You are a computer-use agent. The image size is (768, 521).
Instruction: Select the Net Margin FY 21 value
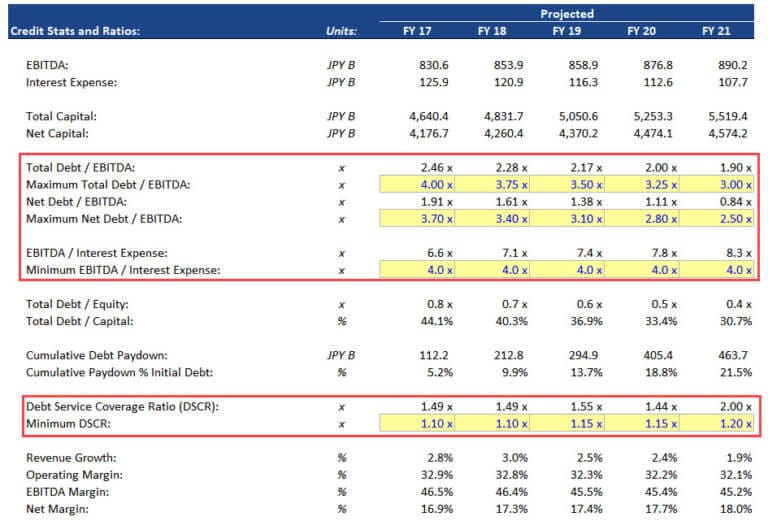pyautogui.click(x=733, y=508)
